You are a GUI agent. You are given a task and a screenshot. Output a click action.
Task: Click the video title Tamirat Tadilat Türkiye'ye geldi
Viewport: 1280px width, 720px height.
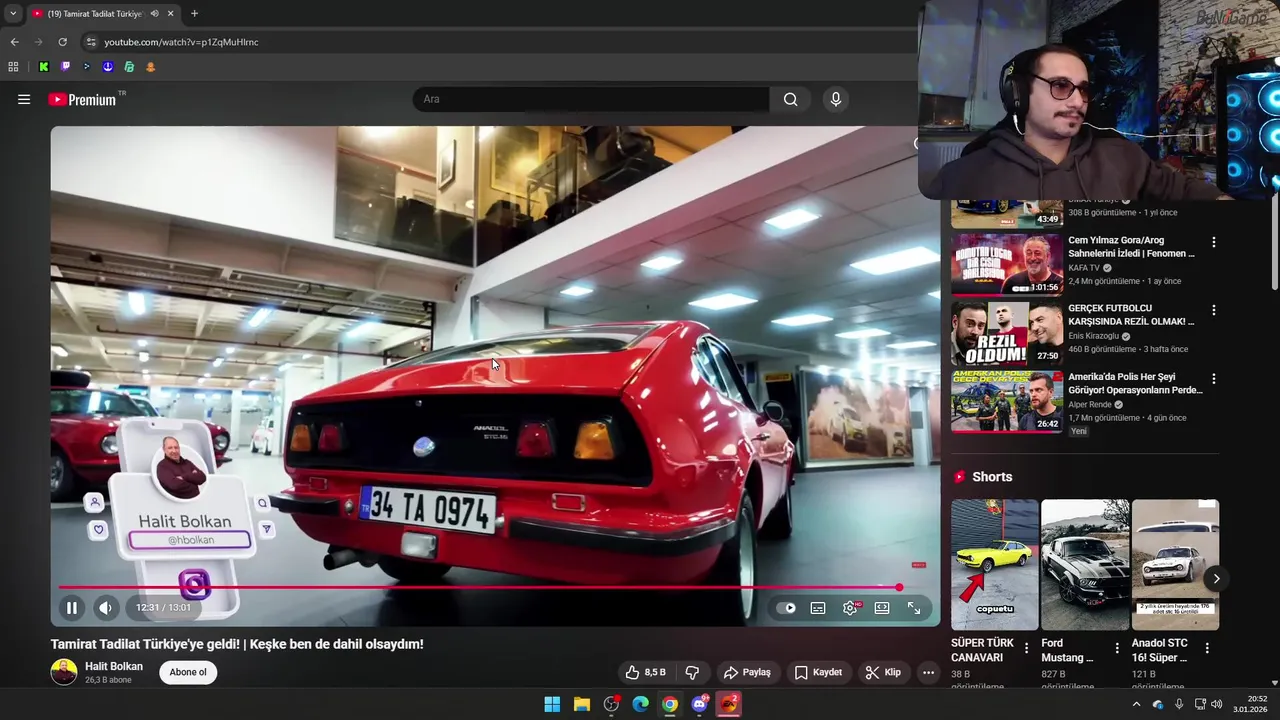(237, 644)
